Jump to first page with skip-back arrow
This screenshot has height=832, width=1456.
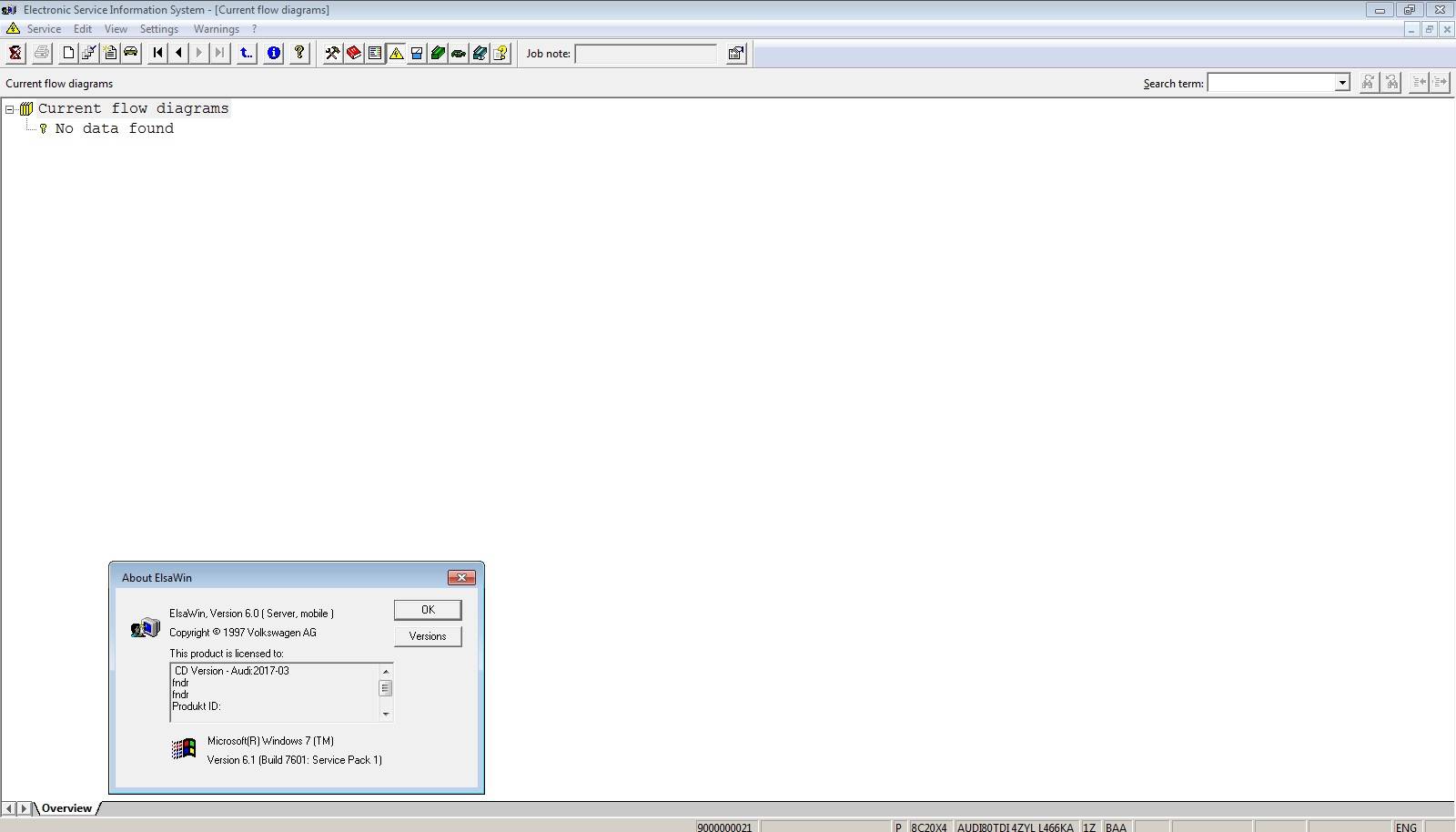[157, 54]
